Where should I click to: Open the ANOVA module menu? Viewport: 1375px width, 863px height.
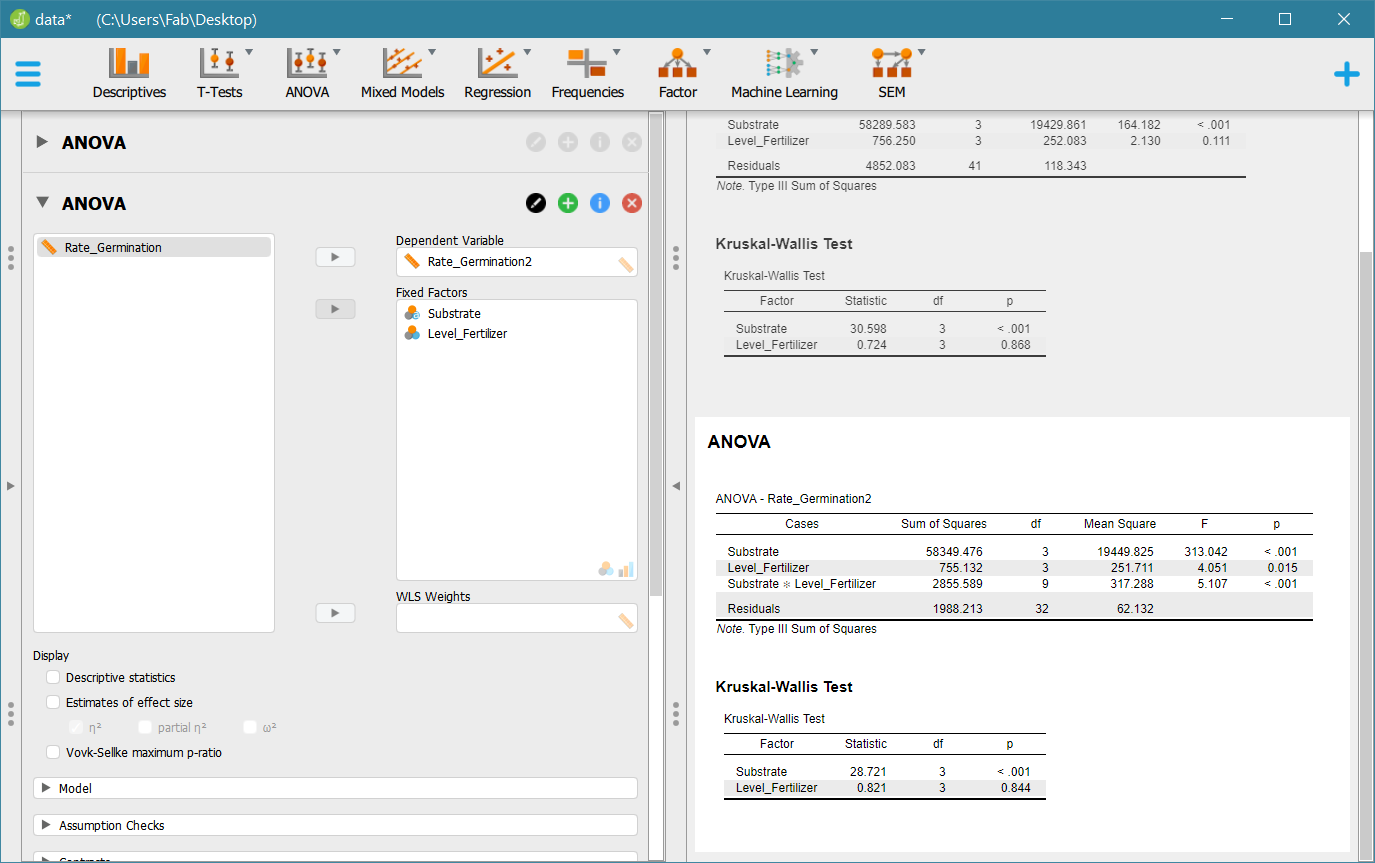[x=308, y=74]
